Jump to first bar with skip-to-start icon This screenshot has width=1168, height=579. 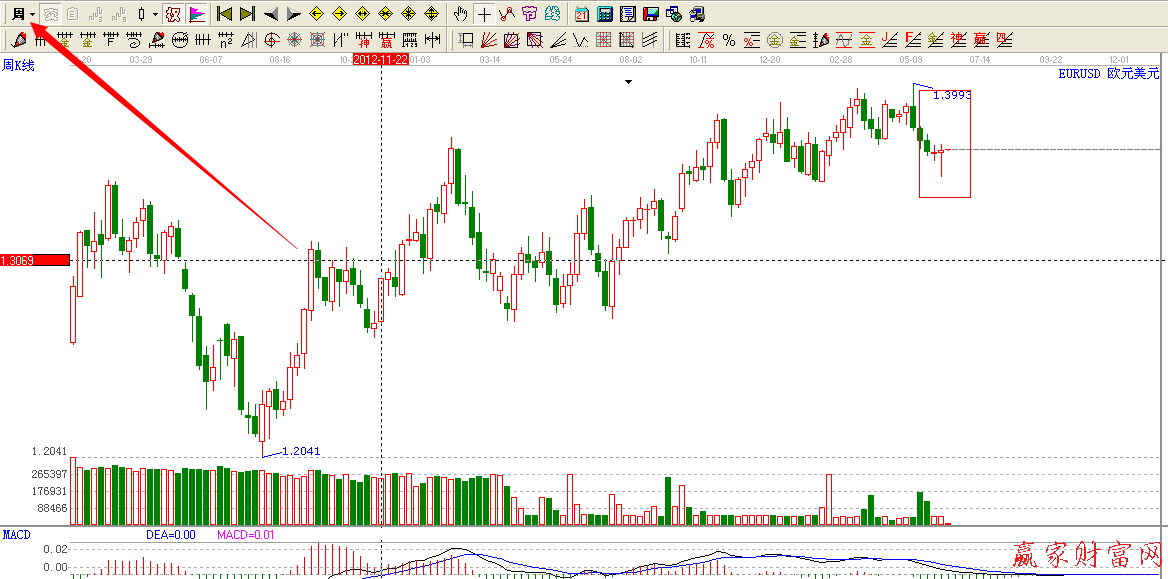click(224, 14)
